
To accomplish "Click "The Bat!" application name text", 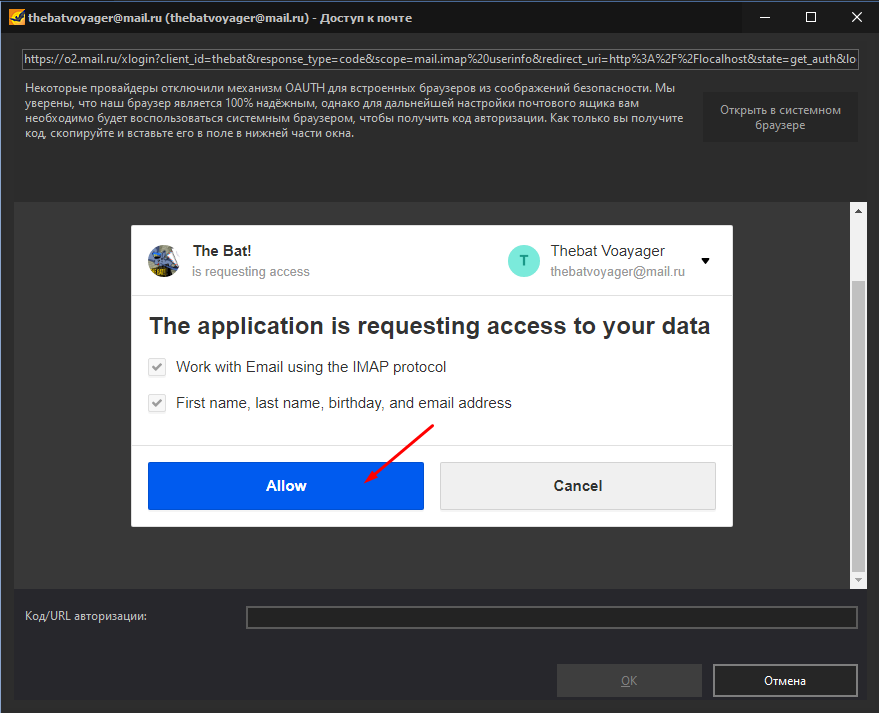I will coord(222,251).
